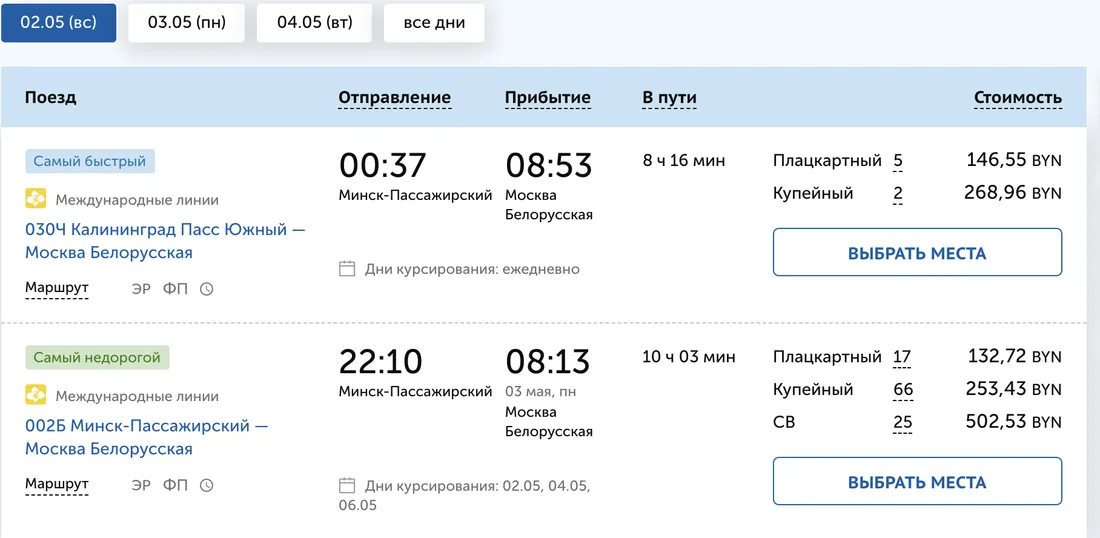The width and height of the screenshot is (1100, 538).
Task: Sort results by 'В пути' duration
Action: pos(669,98)
